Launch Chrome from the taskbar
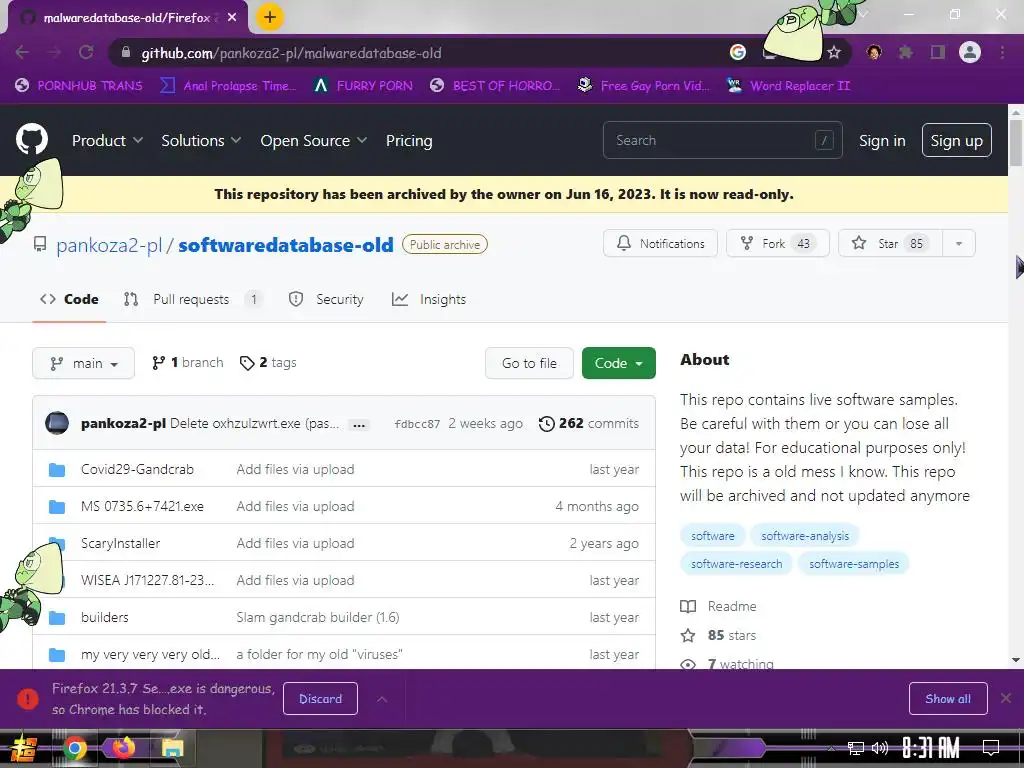The image size is (1024, 768). click(75, 748)
